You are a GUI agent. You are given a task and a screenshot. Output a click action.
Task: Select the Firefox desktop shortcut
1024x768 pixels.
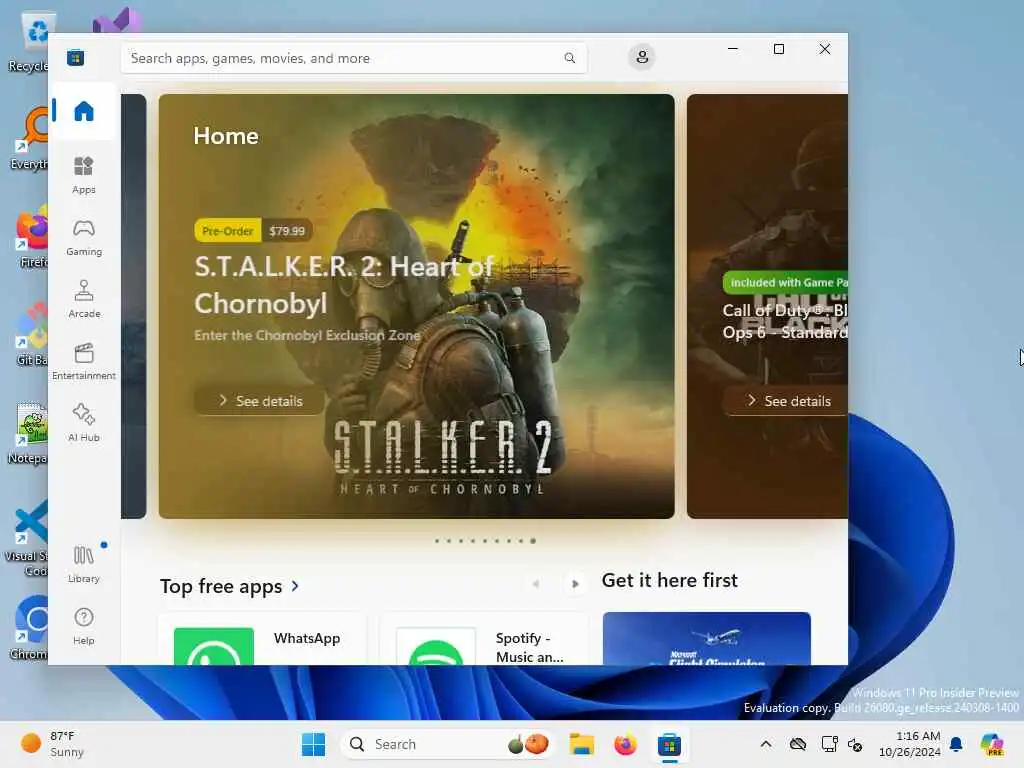click(33, 236)
